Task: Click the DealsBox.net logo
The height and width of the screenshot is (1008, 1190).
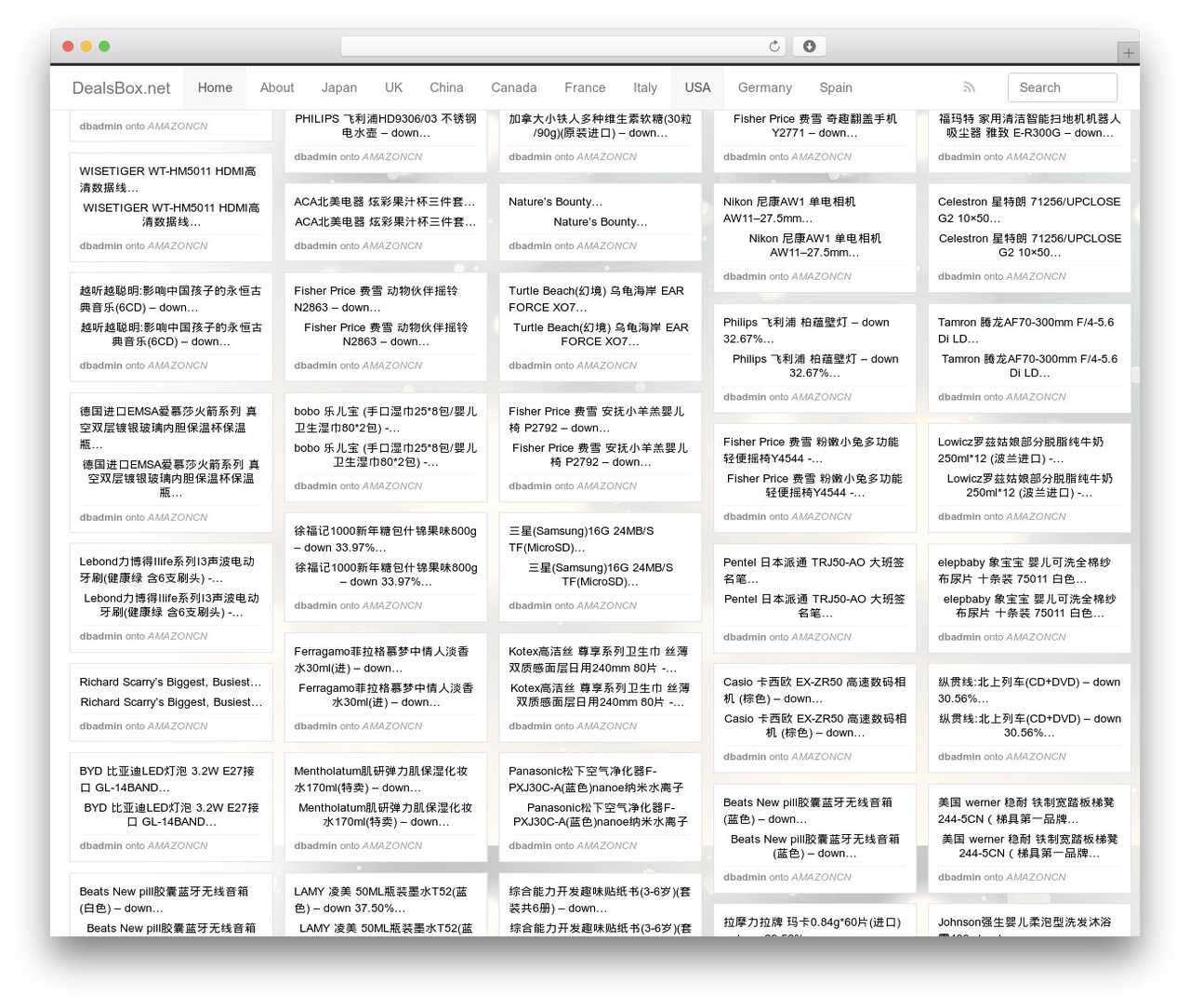Action: click(121, 88)
